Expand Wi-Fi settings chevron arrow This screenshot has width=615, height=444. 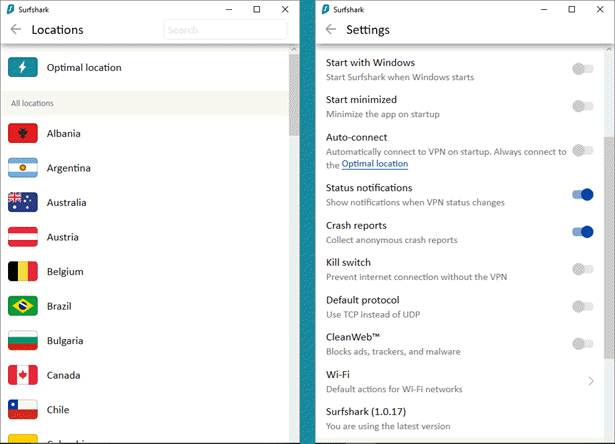click(x=591, y=381)
